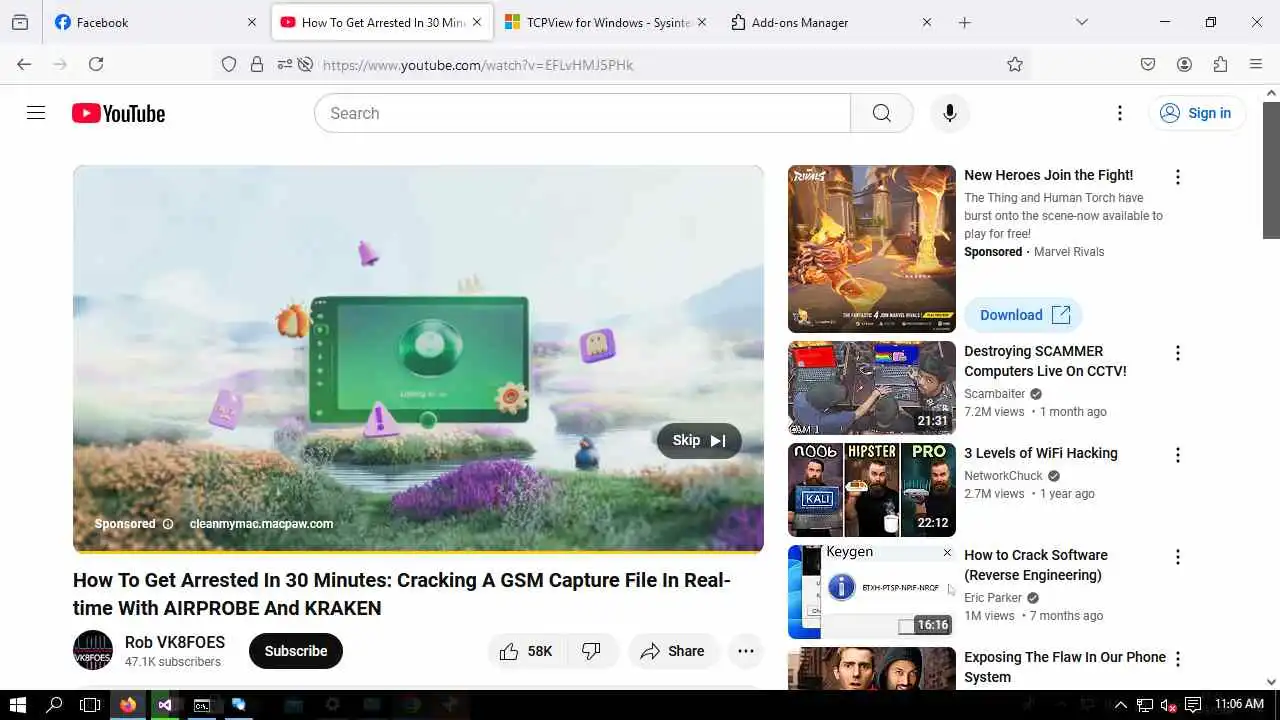Image resolution: width=1280 pixels, height=720 pixels.
Task: Dislike the video with thumbs down
Action: click(592, 651)
